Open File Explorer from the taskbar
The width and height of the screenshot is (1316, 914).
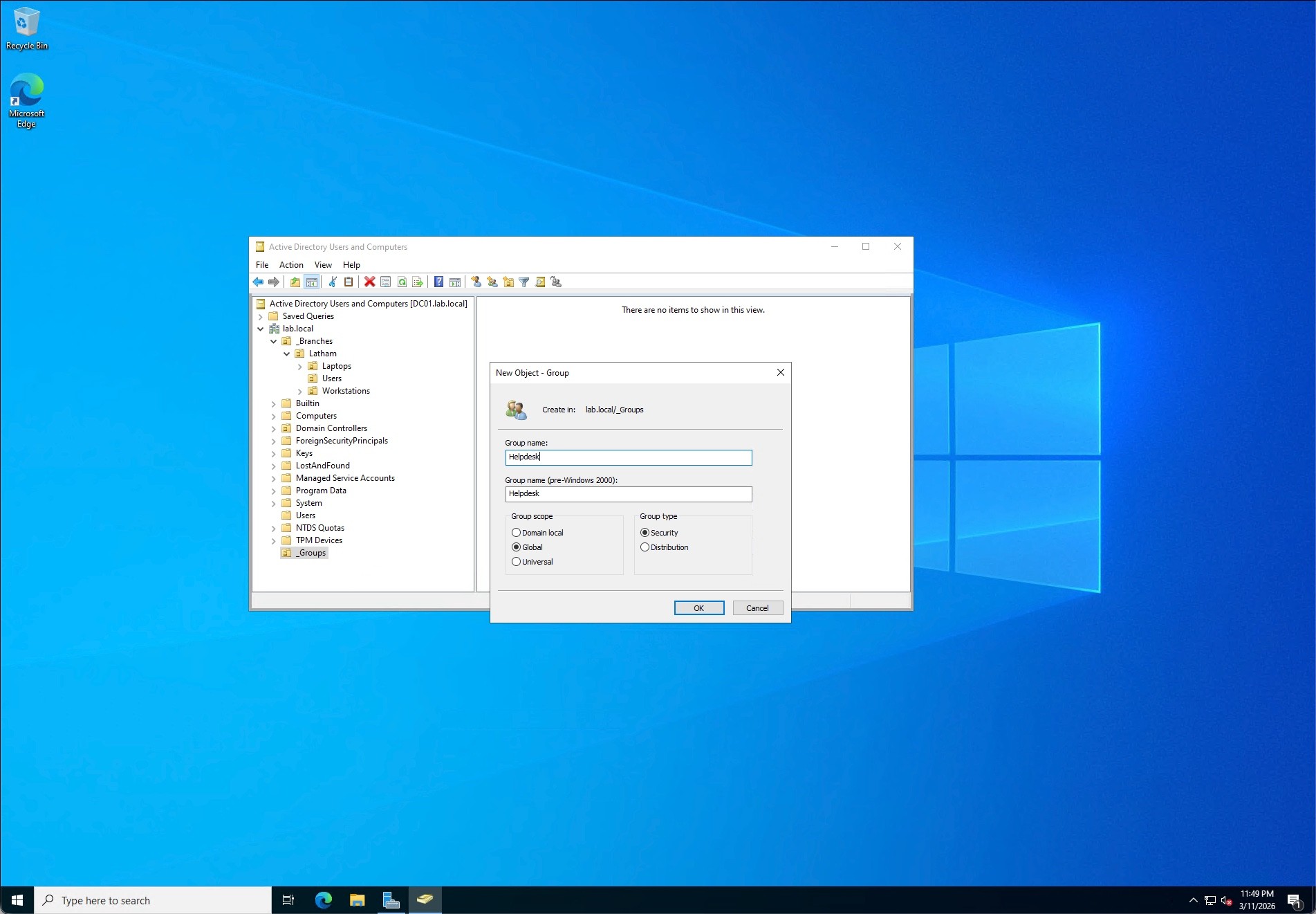pyautogui.click(x=357, y=900)
